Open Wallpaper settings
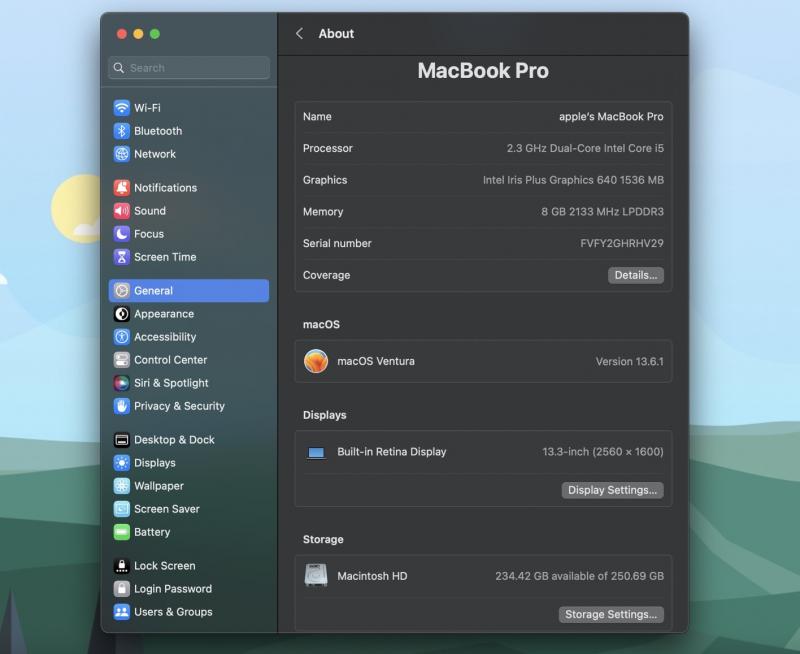800x654 pixels. pyautogui.click(x=189, y=486)
